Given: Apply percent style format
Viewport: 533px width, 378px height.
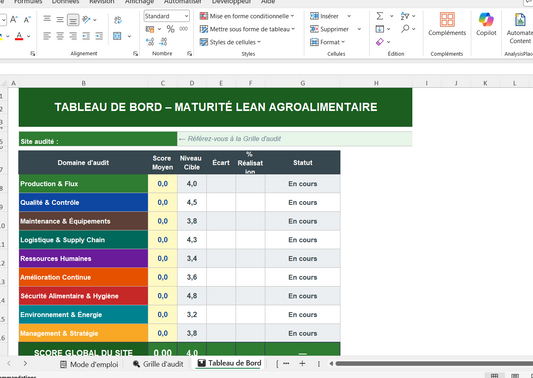Looking at the screenshot, I should 170,29.
